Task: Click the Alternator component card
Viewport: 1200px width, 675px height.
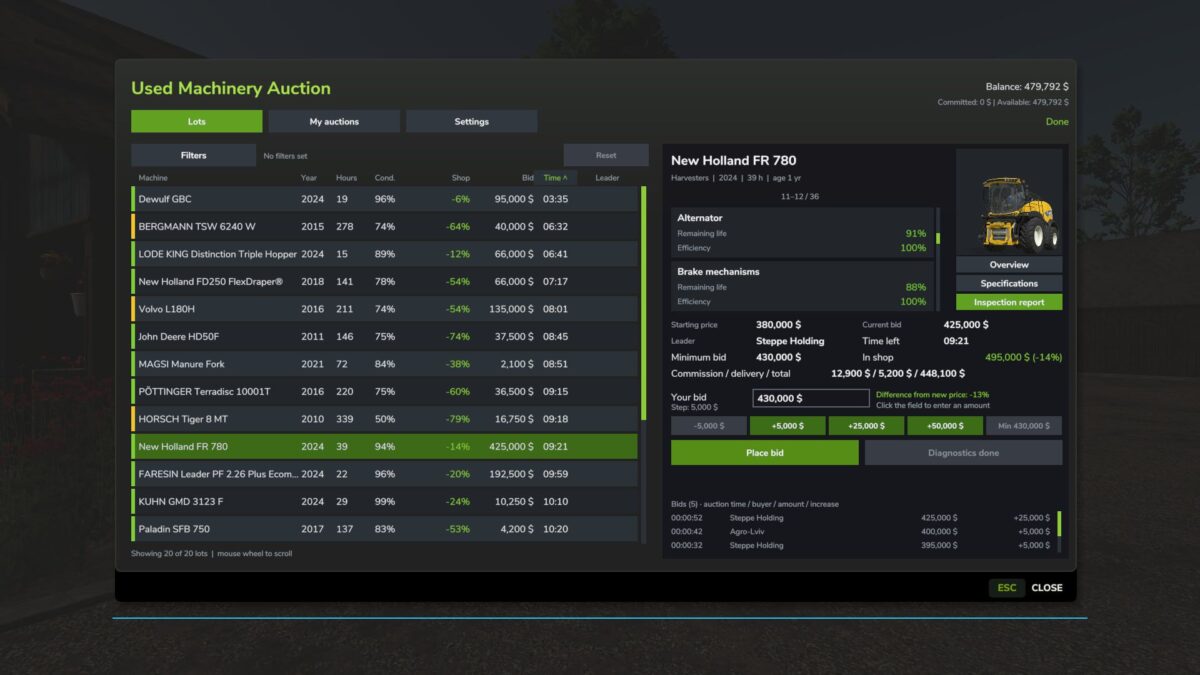Action: click(802, 232)
